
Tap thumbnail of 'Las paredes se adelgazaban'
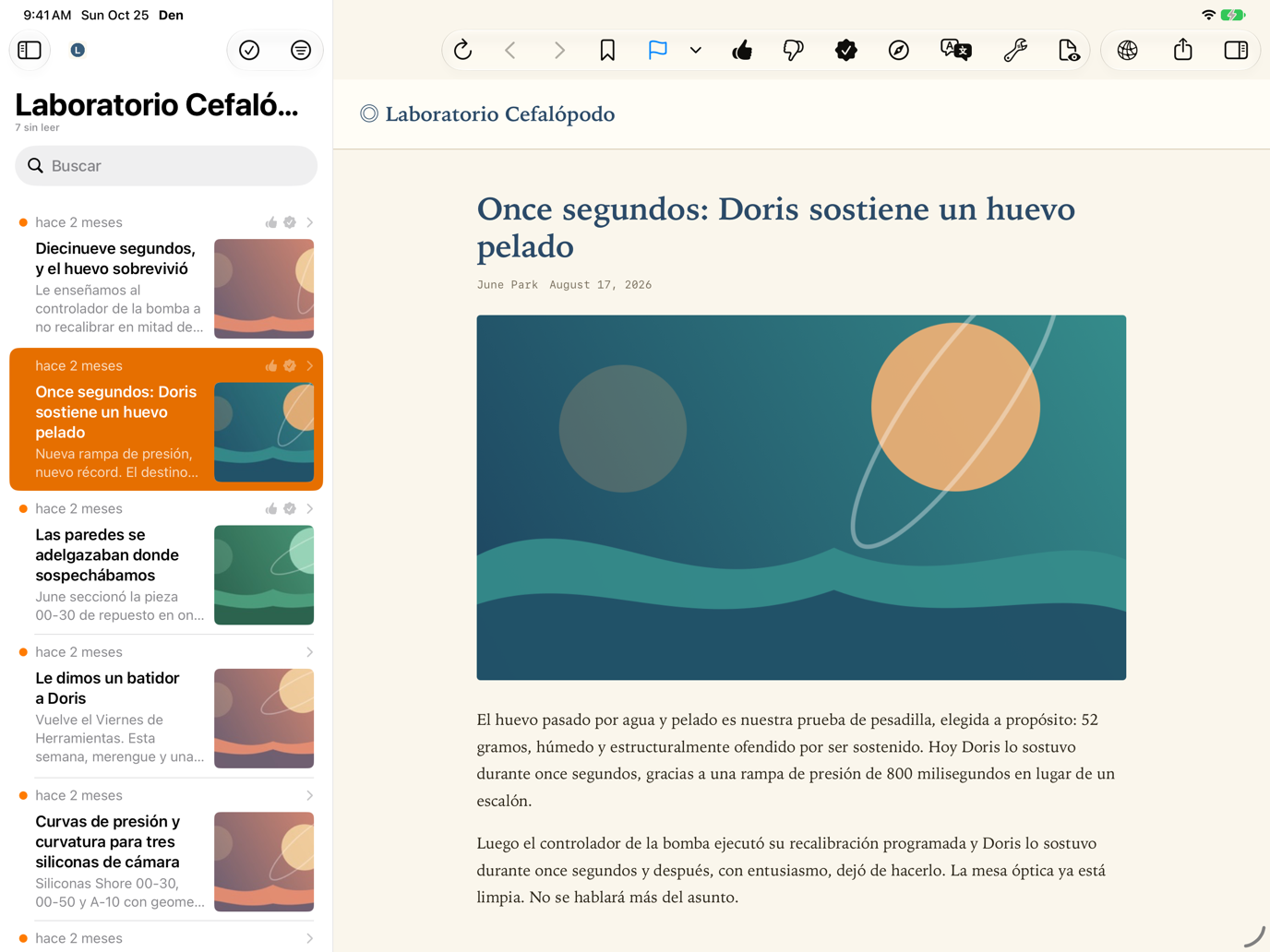point(264,576)
